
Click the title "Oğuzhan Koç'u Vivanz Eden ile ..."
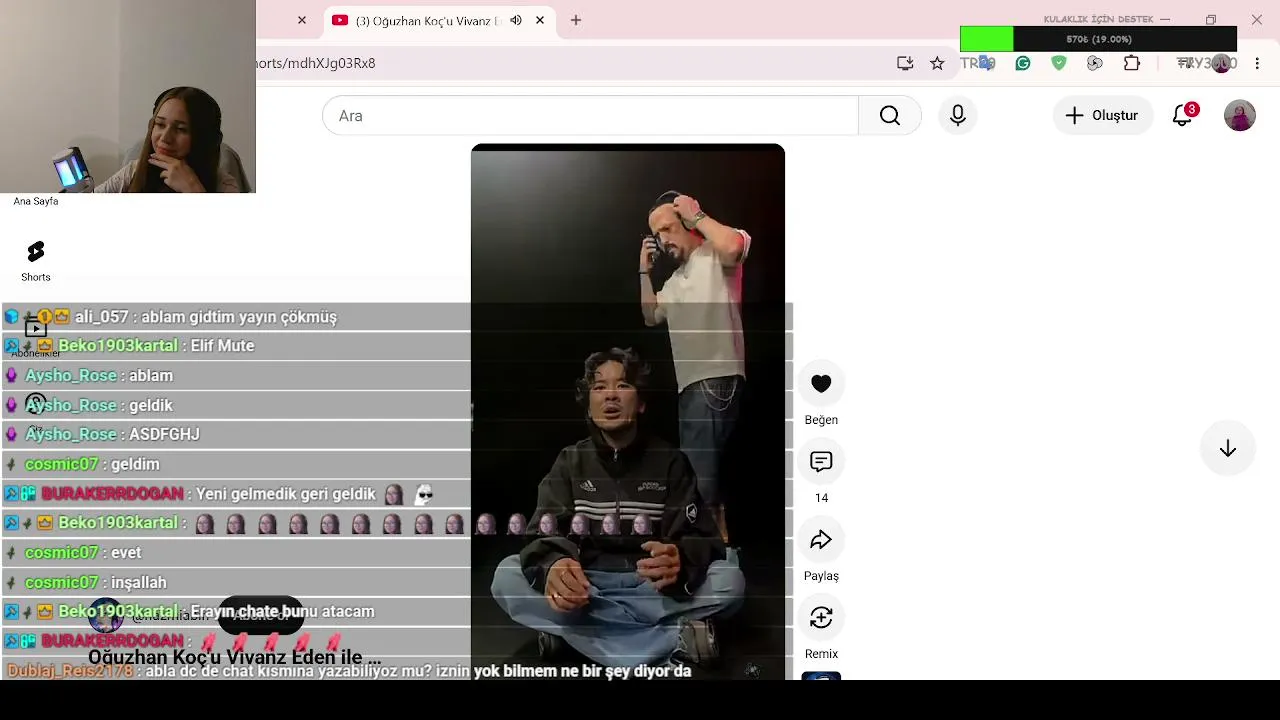234,657
